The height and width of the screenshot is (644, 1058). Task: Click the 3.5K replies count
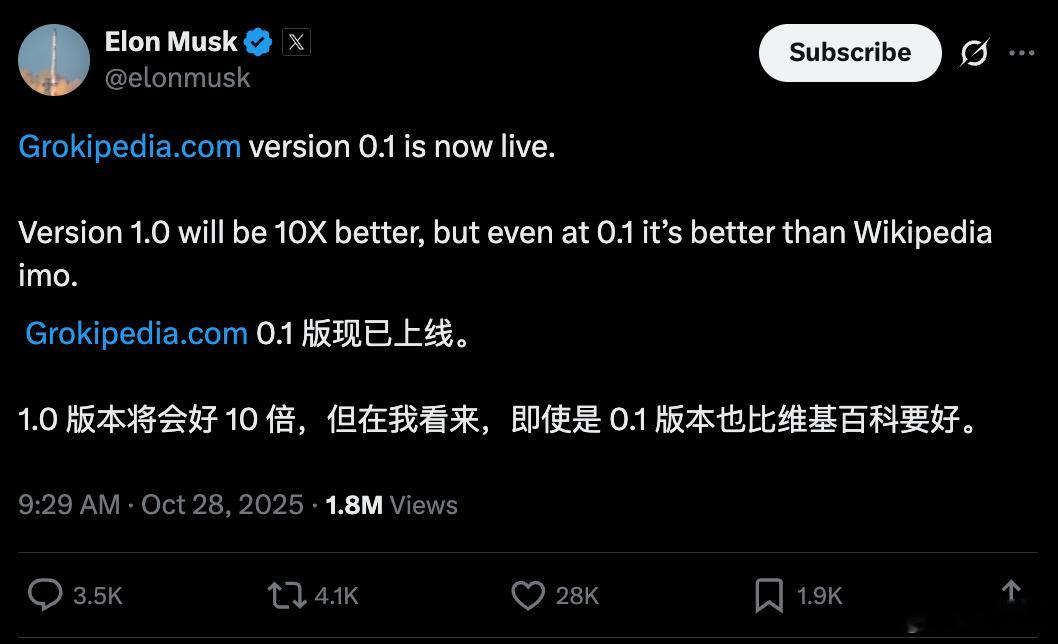[98, 596]
